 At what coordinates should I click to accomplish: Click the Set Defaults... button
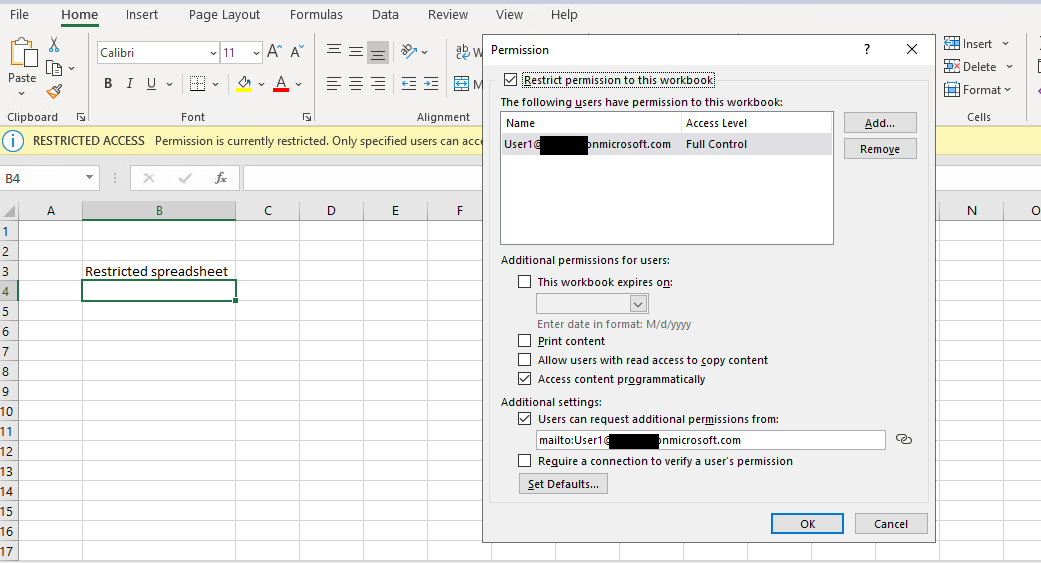(563, 484)
